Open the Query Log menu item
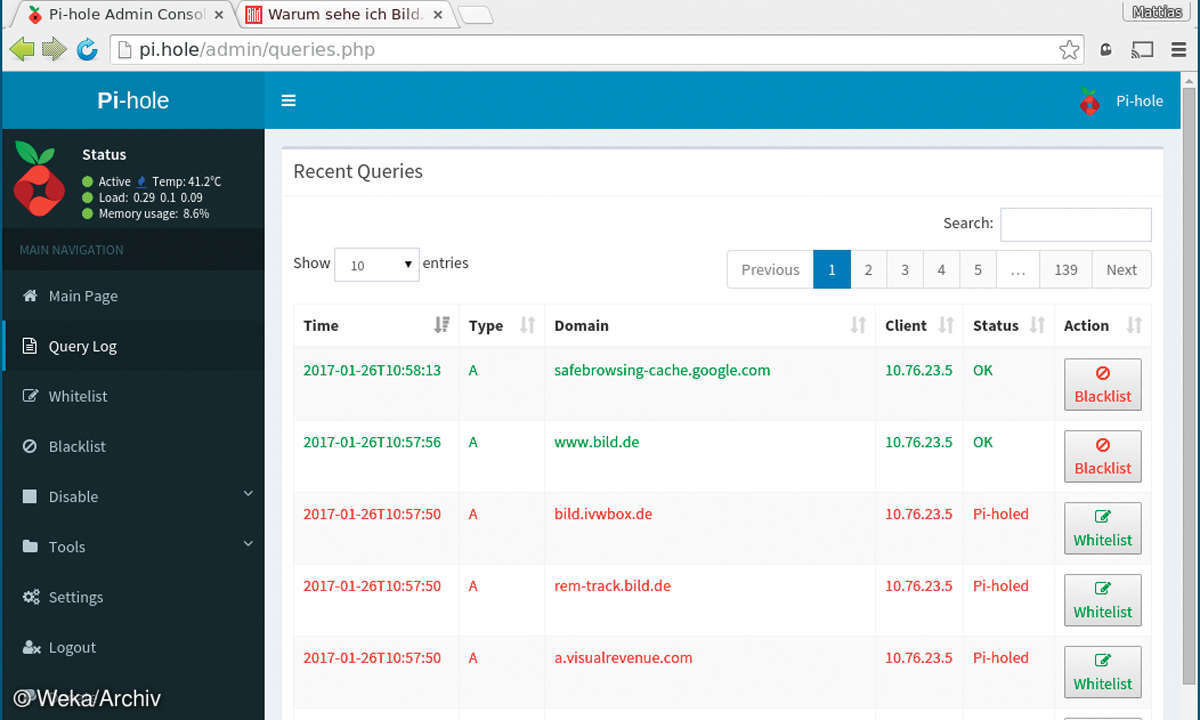This screenshot has height=720, width=1200. coord(133,346)
